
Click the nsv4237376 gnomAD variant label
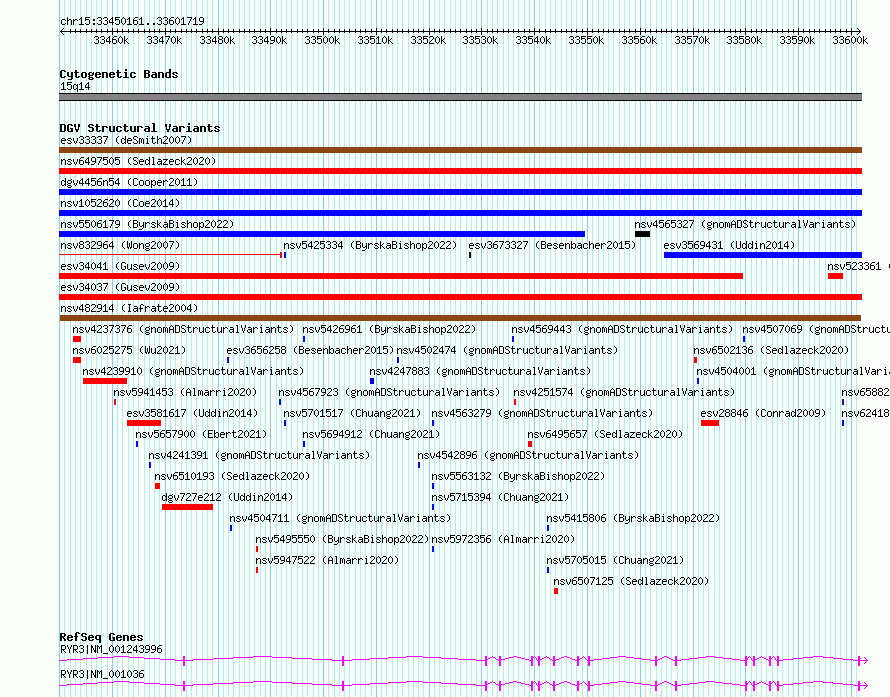(x=183, y=329)
